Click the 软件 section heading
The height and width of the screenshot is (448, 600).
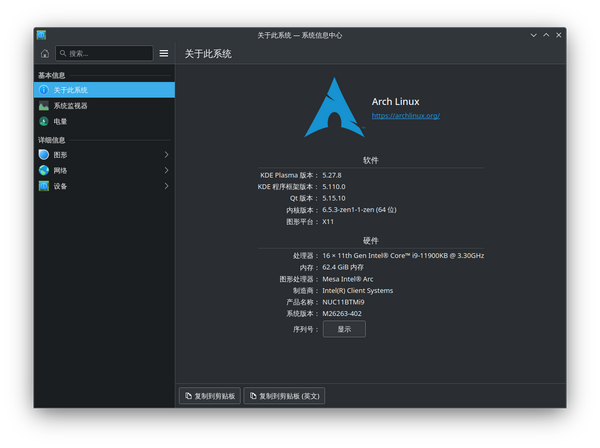370,160
